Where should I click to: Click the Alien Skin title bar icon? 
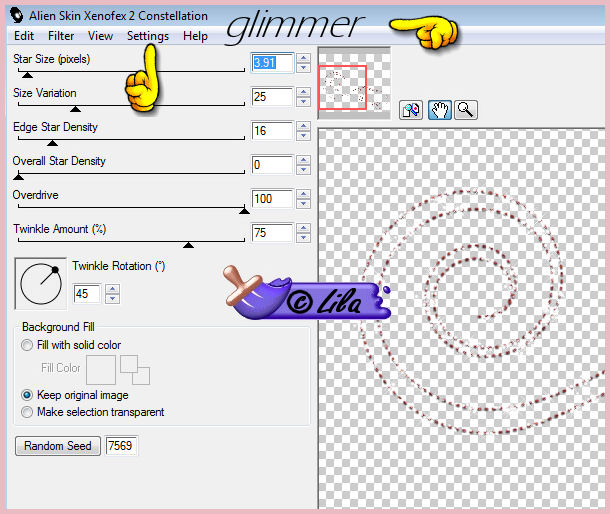(16, 15)
